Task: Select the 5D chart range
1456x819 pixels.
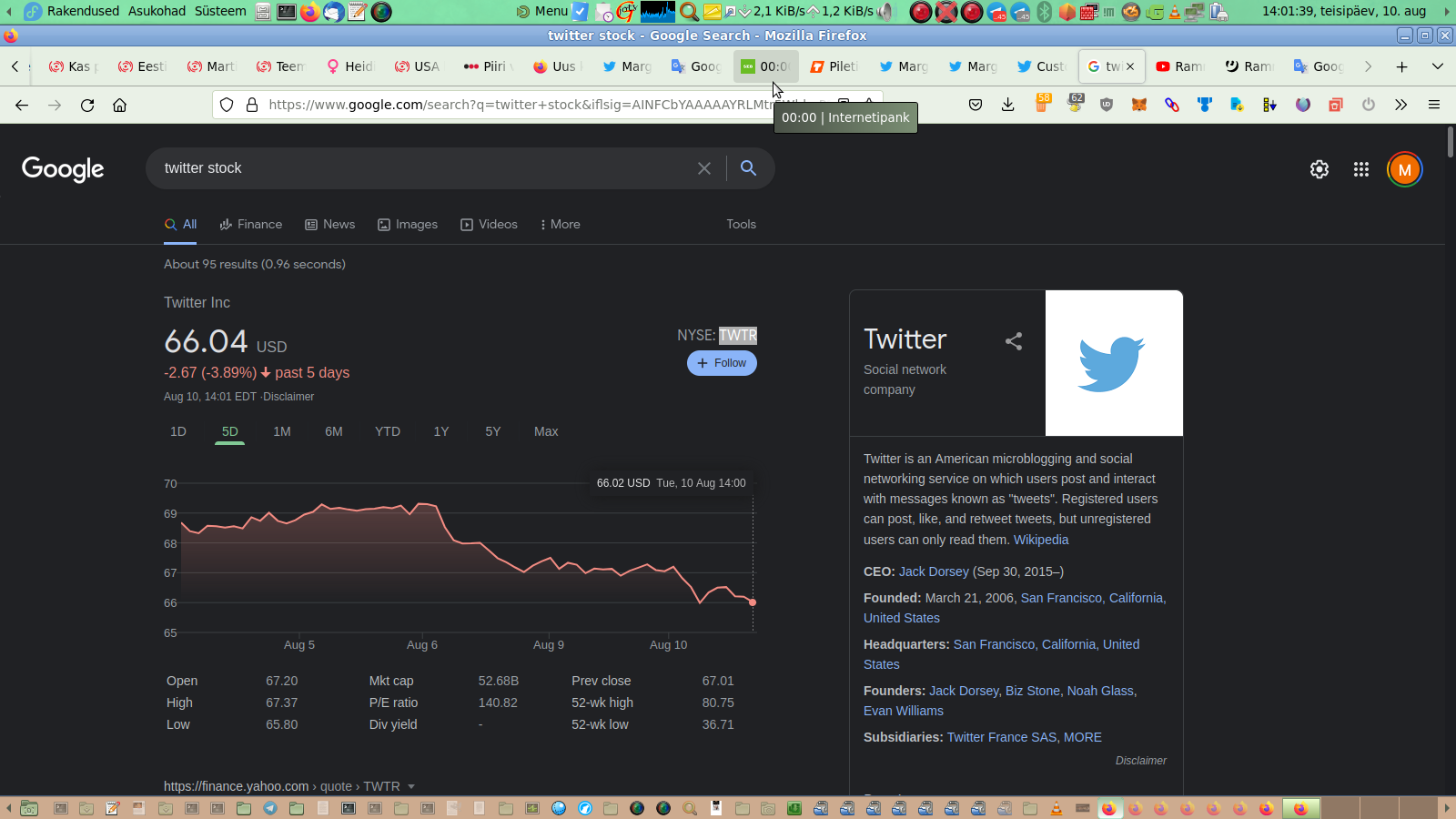Action: 230,431
